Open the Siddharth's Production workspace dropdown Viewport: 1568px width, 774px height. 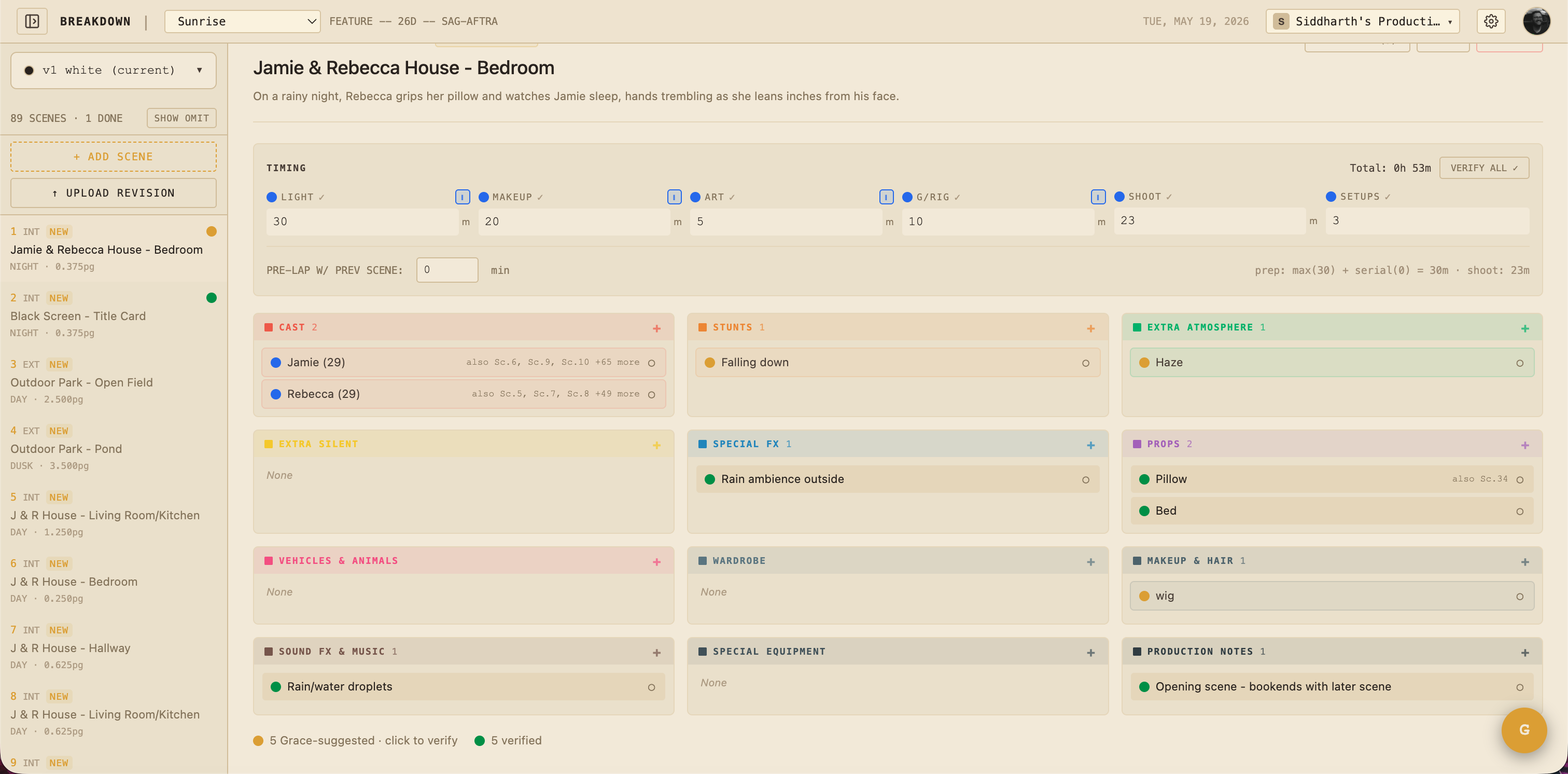[x=1362, y=21]
